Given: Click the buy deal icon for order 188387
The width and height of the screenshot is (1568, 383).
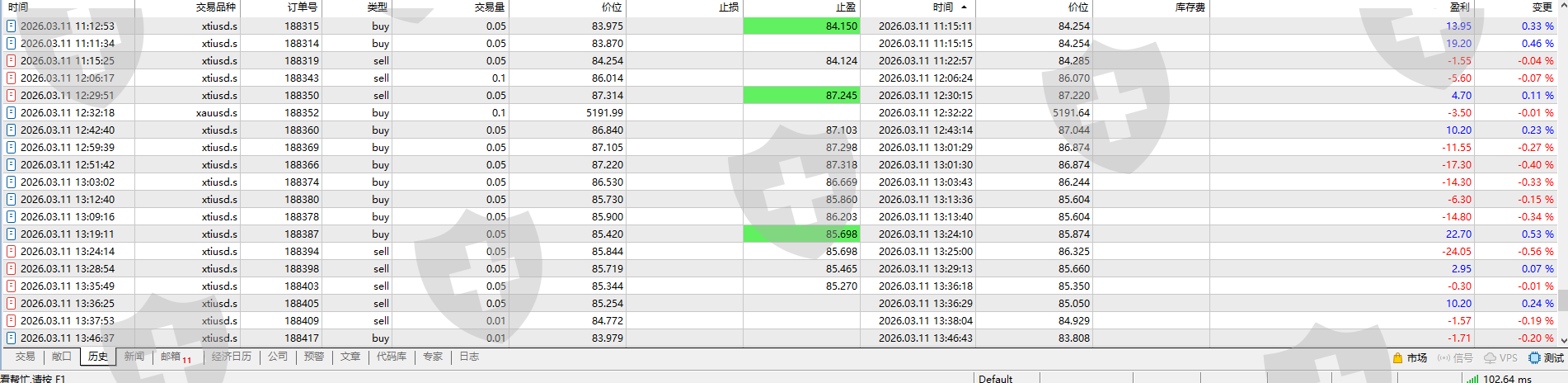Looking at the screenshot, I should [12, 234].
